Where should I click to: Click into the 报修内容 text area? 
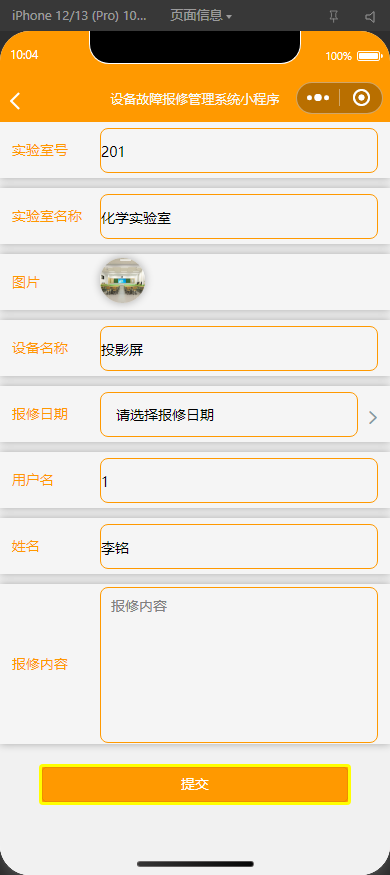coord(239,665)
